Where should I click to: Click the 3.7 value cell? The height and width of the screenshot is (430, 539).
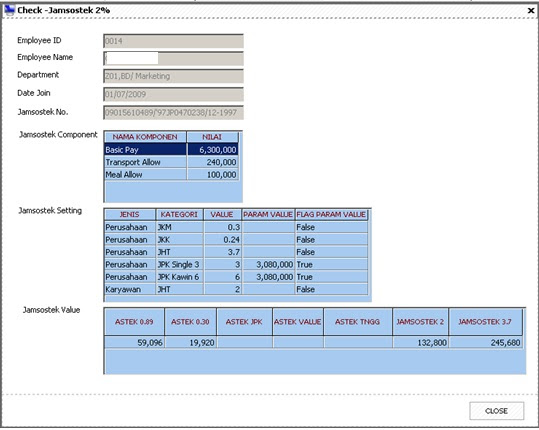click(x=222, y=252)
